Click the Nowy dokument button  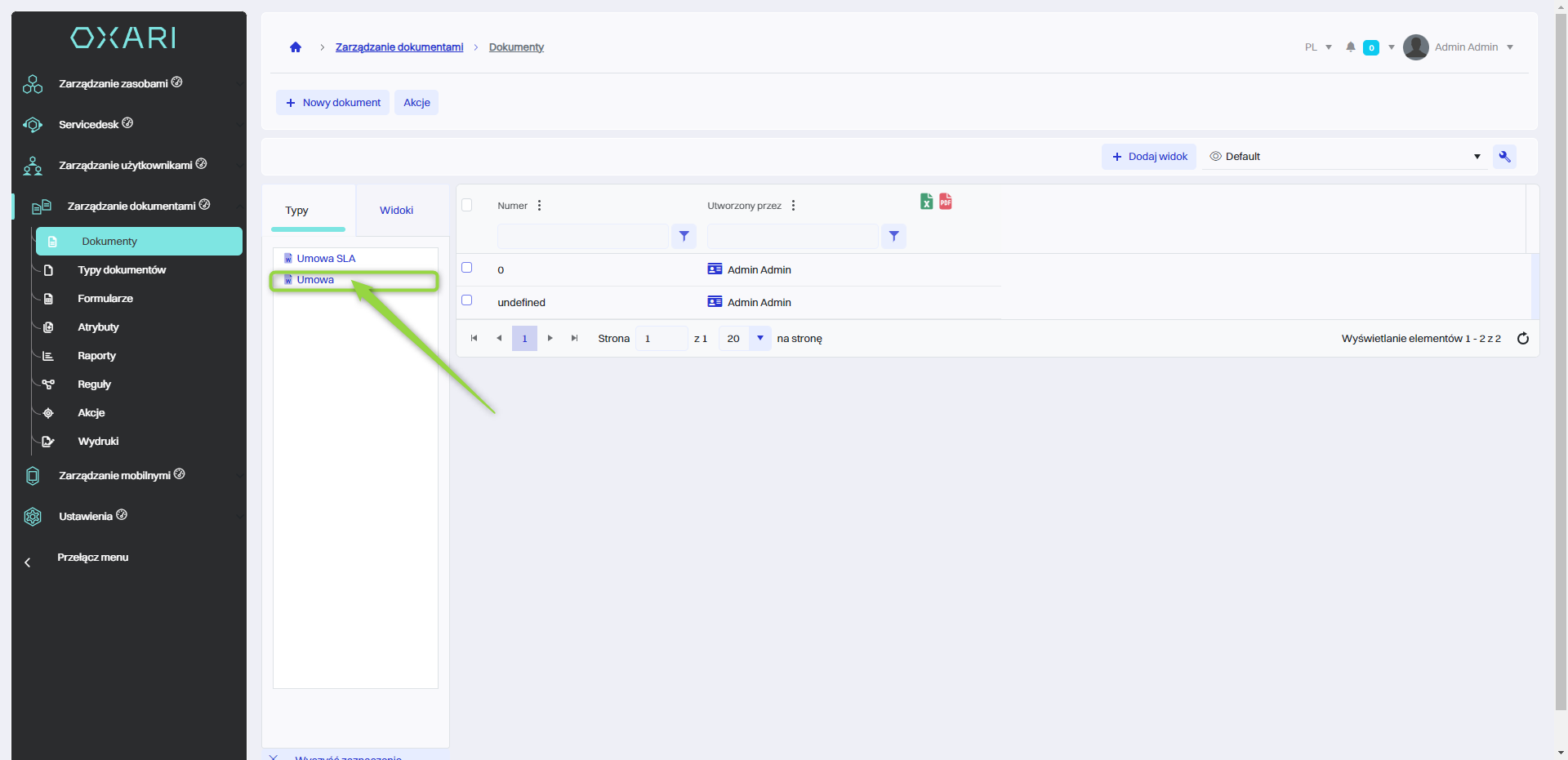point(332,103)
